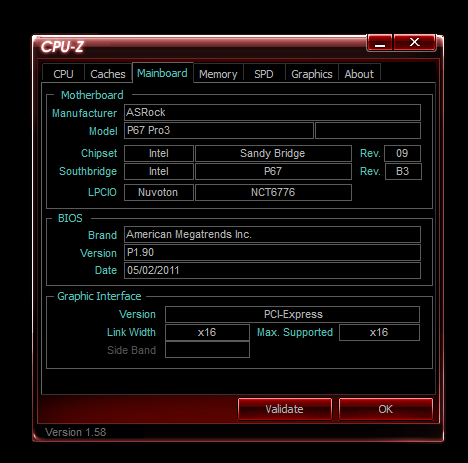Click the BIOS version value P1.90
The width and height of the screenshot is (468, 463).
(272, 252)
